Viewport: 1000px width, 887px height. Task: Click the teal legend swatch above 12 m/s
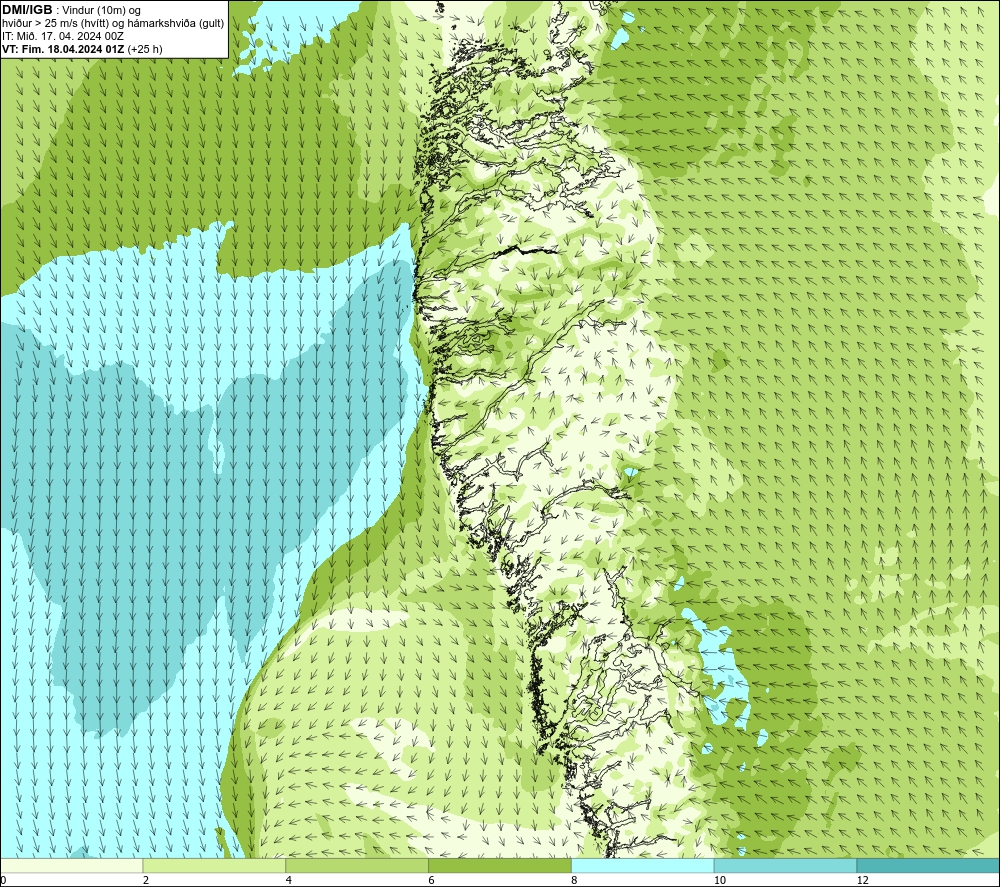pyautogui.click(x=929, y=865)
